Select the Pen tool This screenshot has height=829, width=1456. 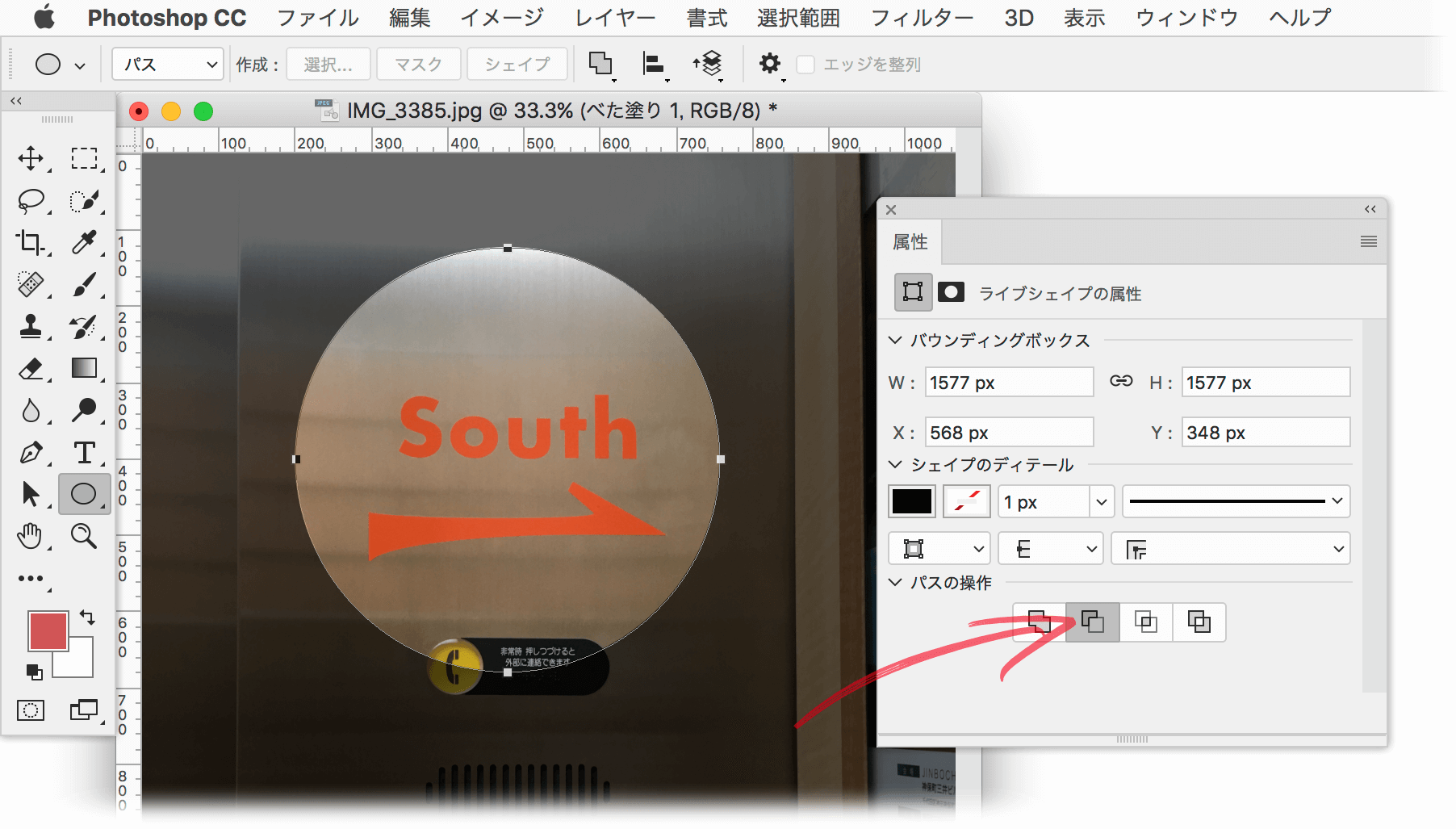(31, 452)
